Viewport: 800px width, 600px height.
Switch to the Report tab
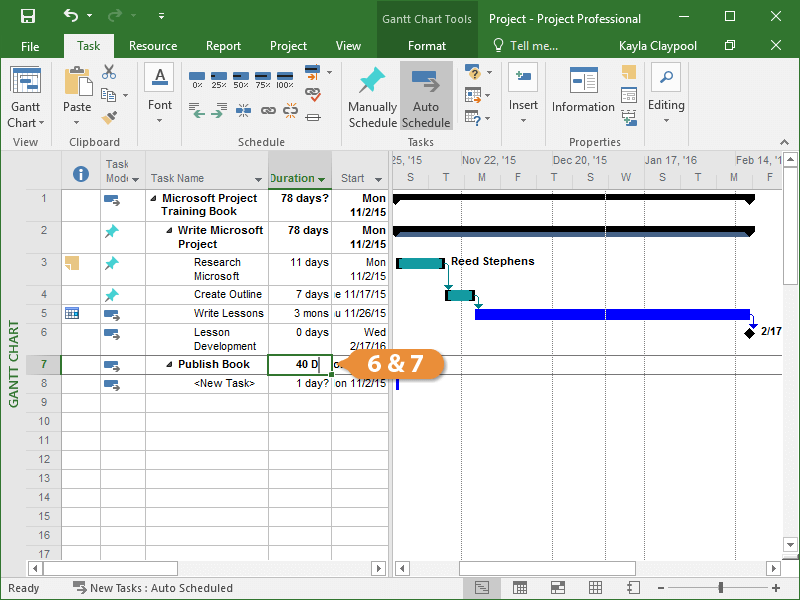point(223,46)
